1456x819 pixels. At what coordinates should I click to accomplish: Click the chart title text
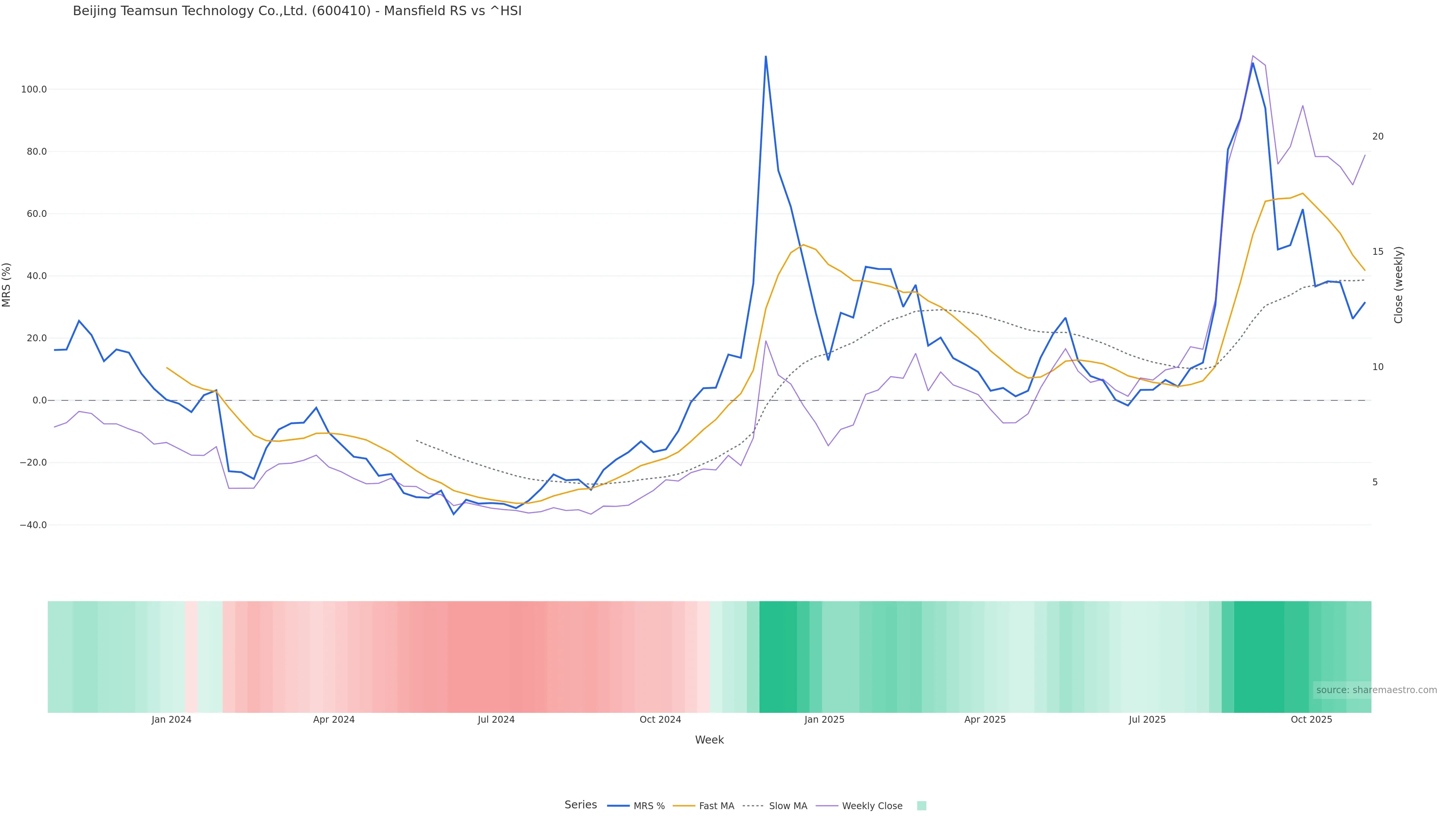coord(297,11)
